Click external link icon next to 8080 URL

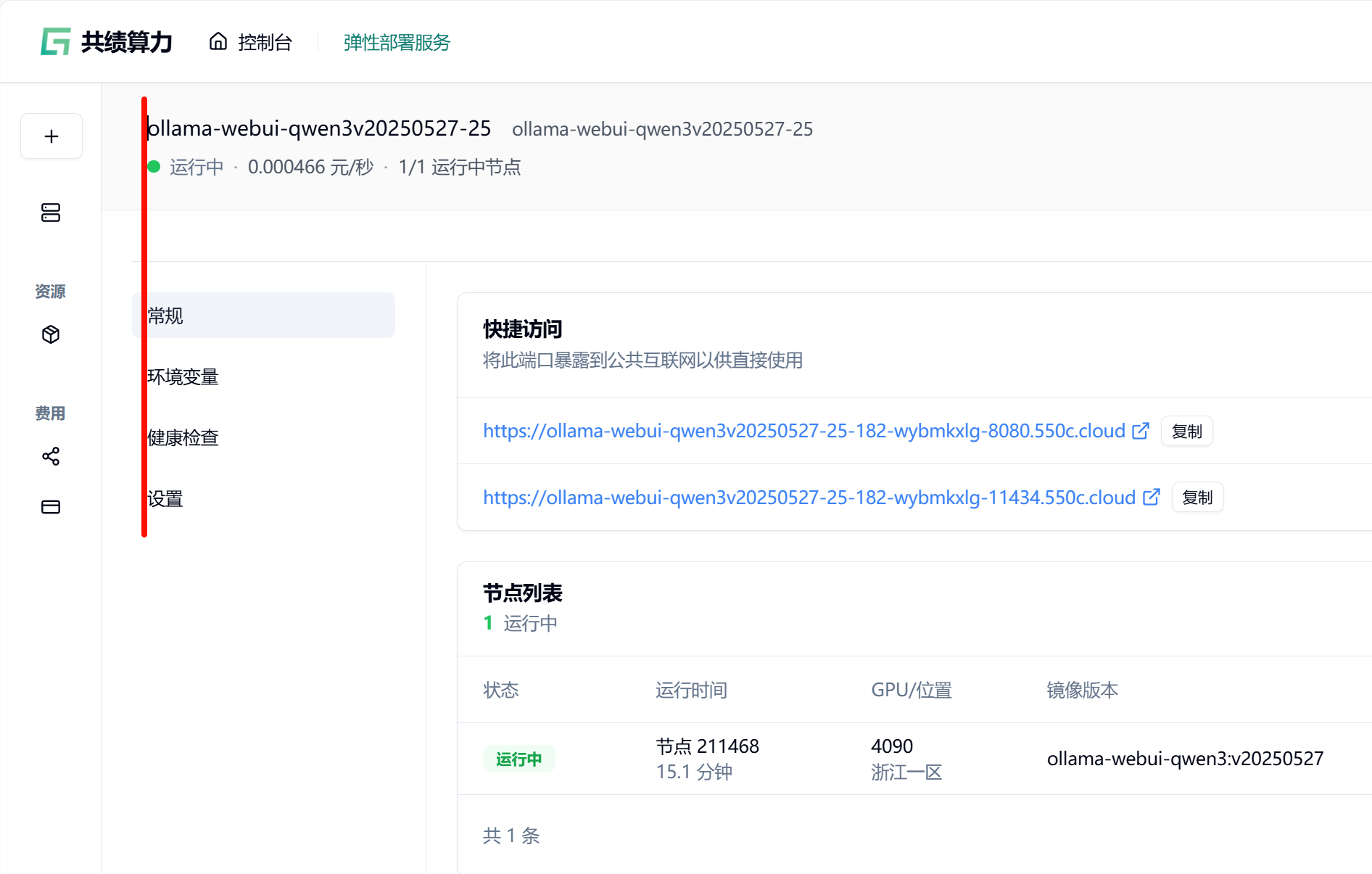click(1141, 431)
